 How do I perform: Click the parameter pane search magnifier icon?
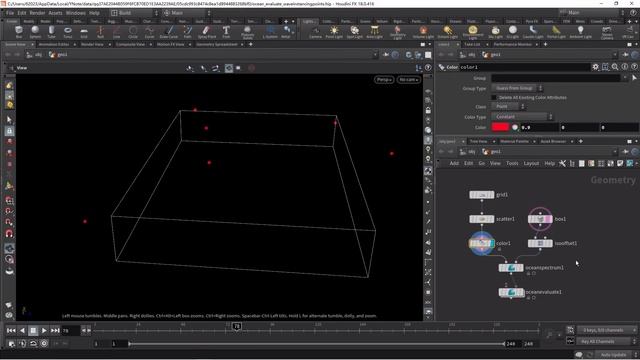coord(615,67)
